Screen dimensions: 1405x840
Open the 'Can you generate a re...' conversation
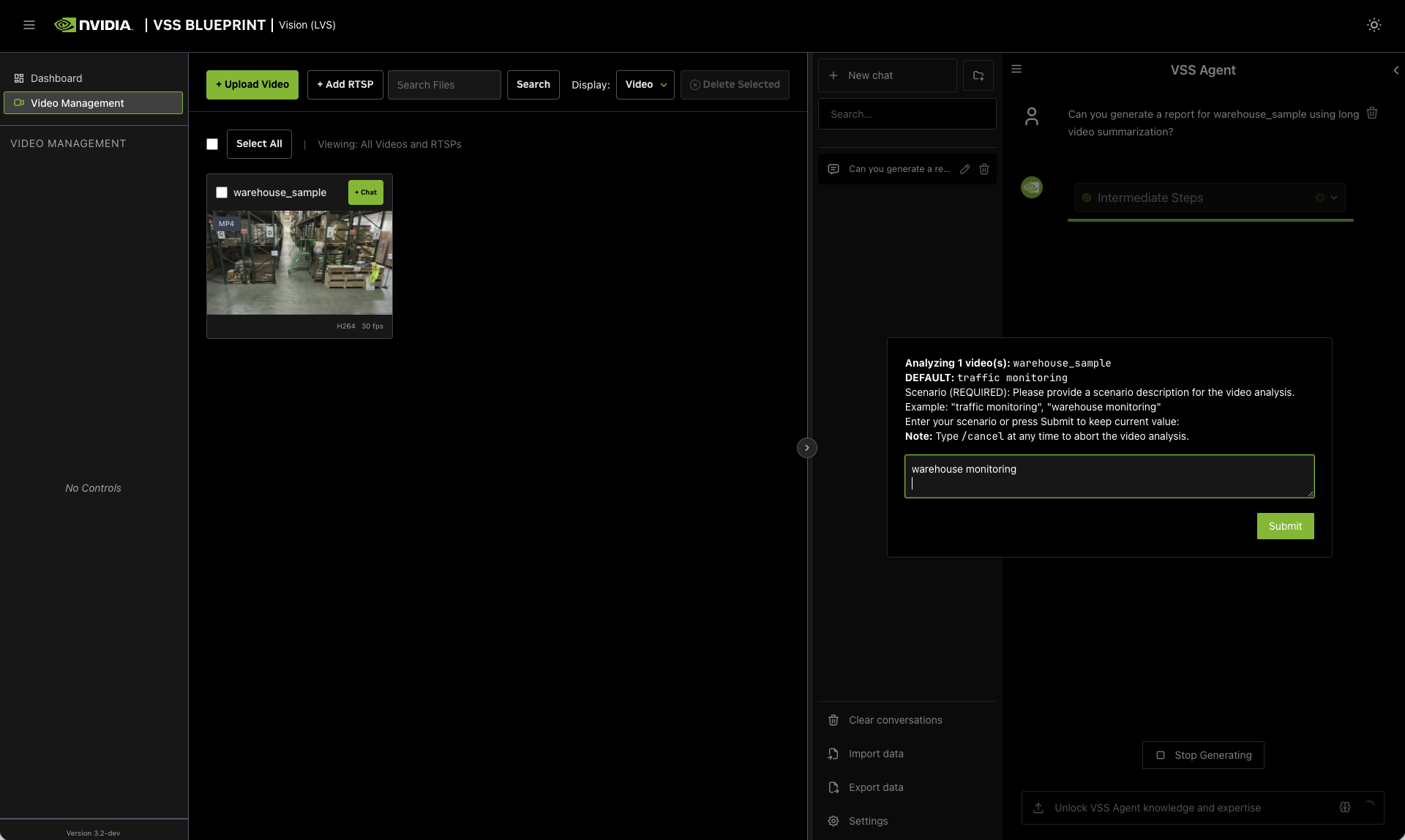[899, 169]
